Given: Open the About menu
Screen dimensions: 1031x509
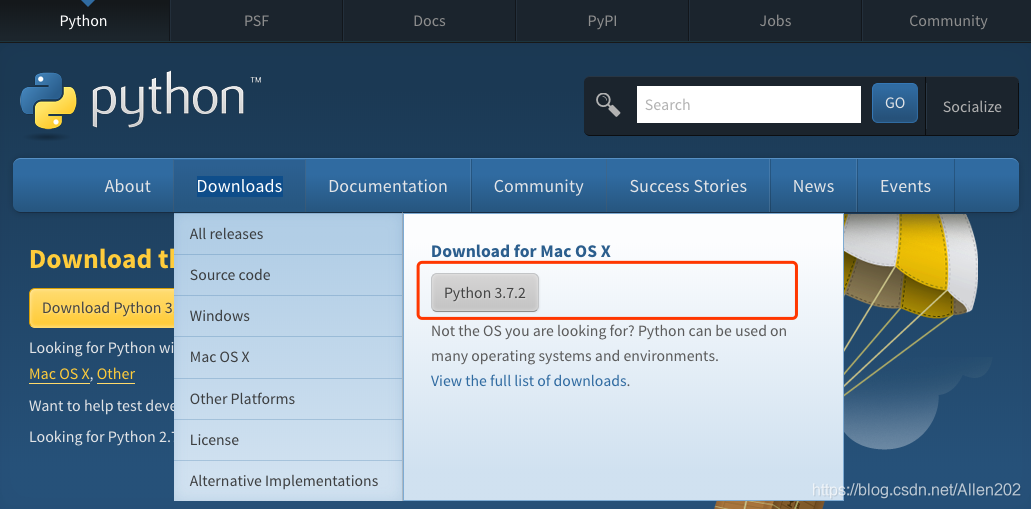Looking at the screenshot, I should (x=128, y=186).
